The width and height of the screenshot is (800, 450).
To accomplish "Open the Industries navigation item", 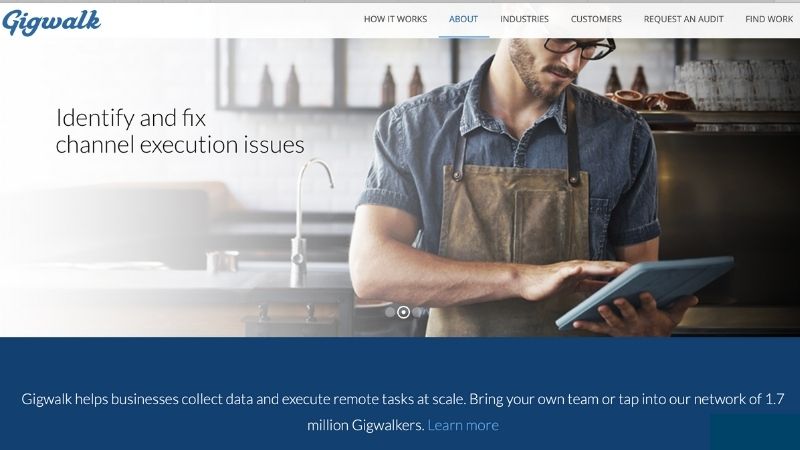I will point(524,19).
